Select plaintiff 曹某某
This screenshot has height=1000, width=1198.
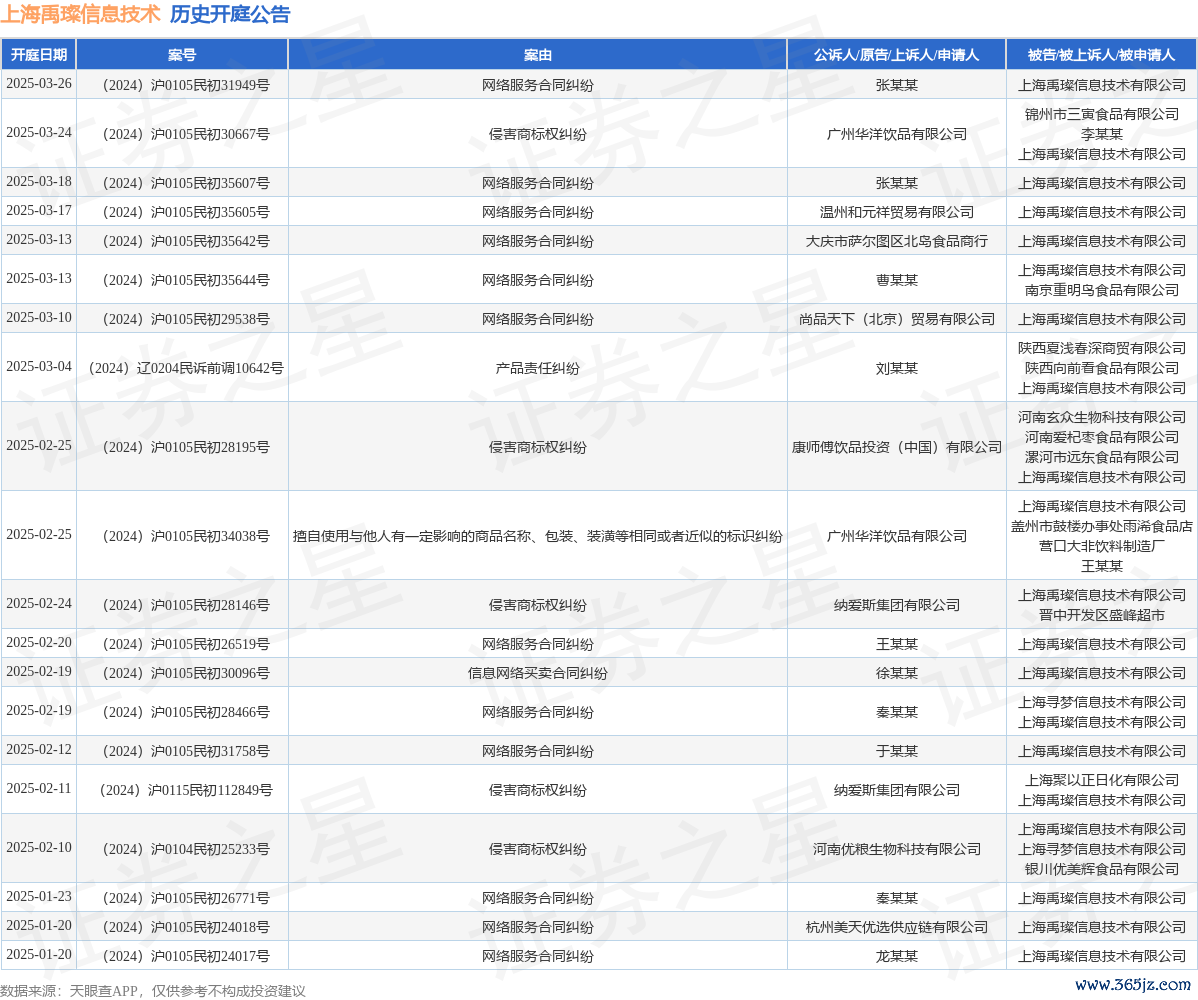[897, 280]
